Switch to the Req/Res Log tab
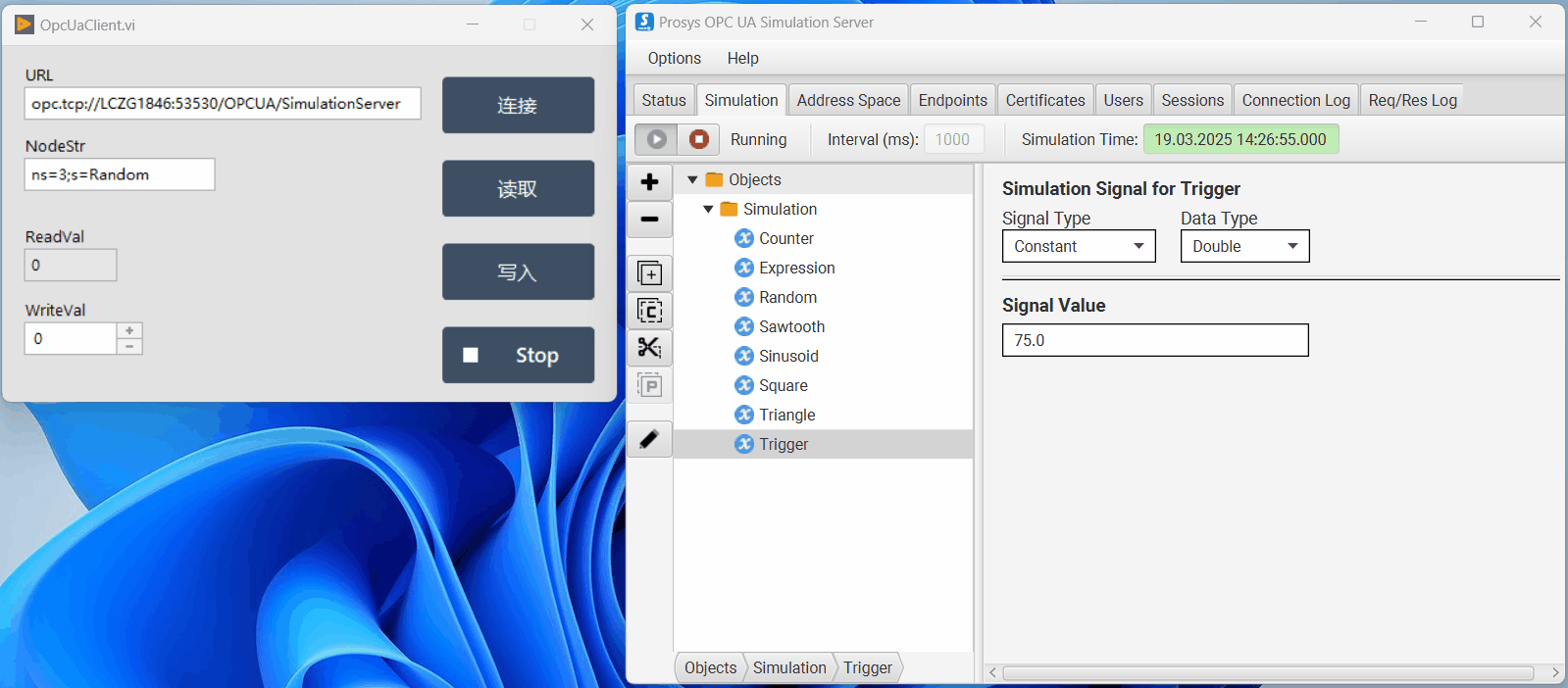 click(x=1412, y=100)
